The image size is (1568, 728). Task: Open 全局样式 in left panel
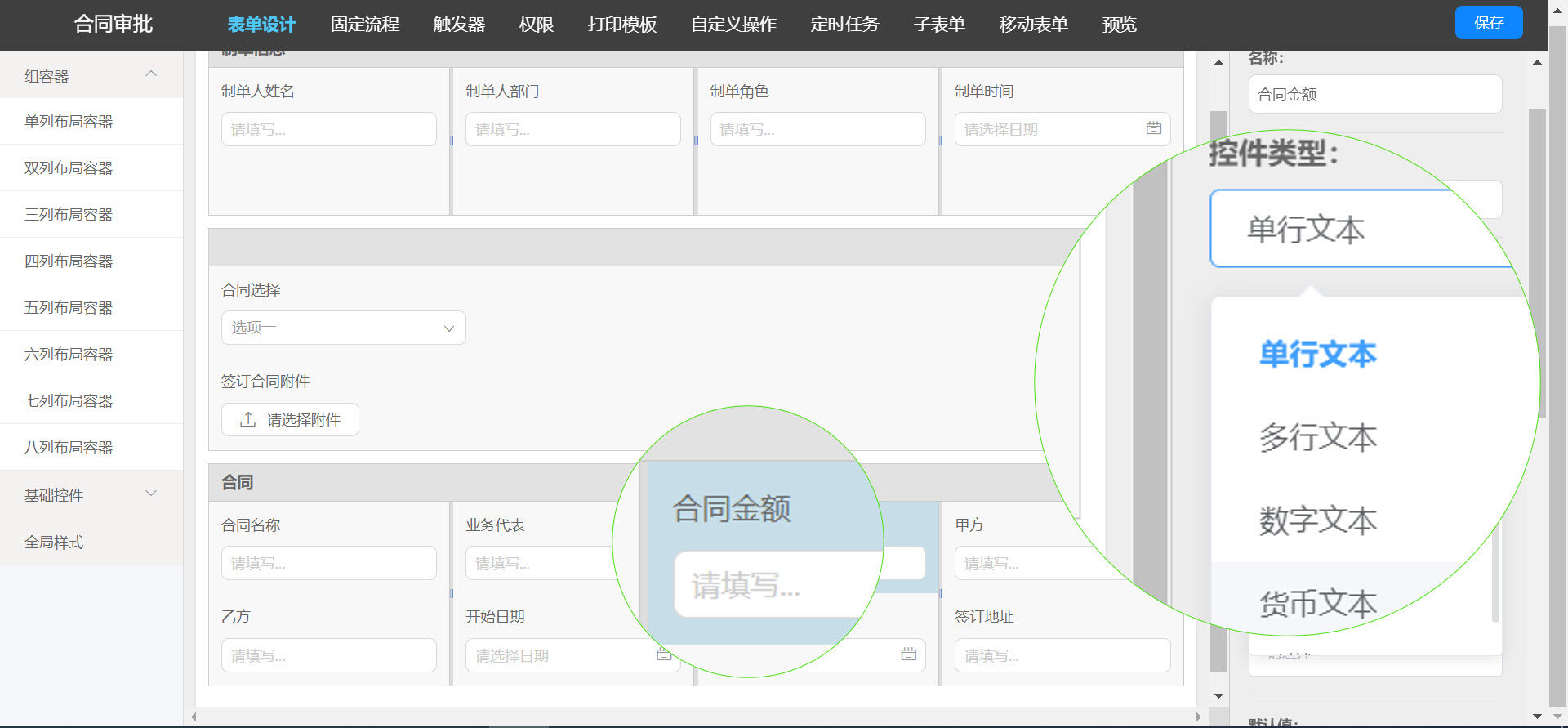coord(54,542)
